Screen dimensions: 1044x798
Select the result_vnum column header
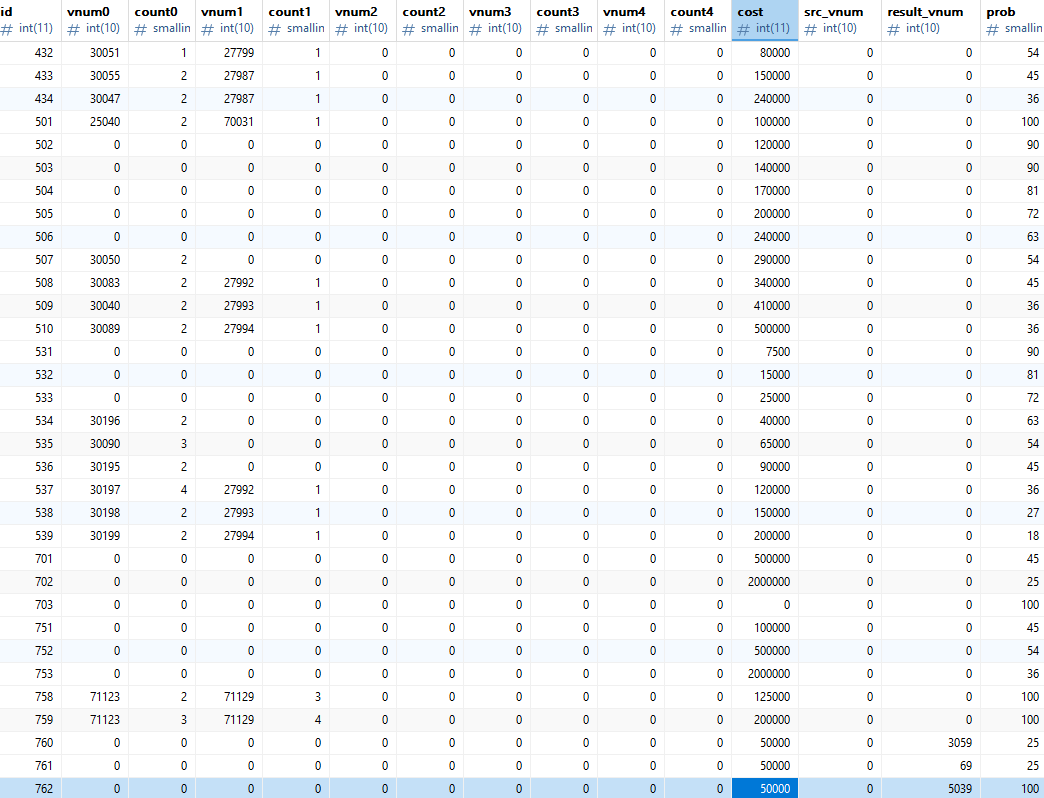(925, 11)
